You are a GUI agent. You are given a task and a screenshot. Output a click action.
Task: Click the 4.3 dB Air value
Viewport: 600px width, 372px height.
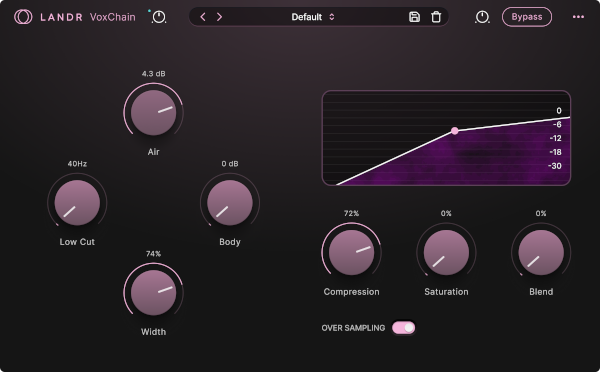pos(153,73)
